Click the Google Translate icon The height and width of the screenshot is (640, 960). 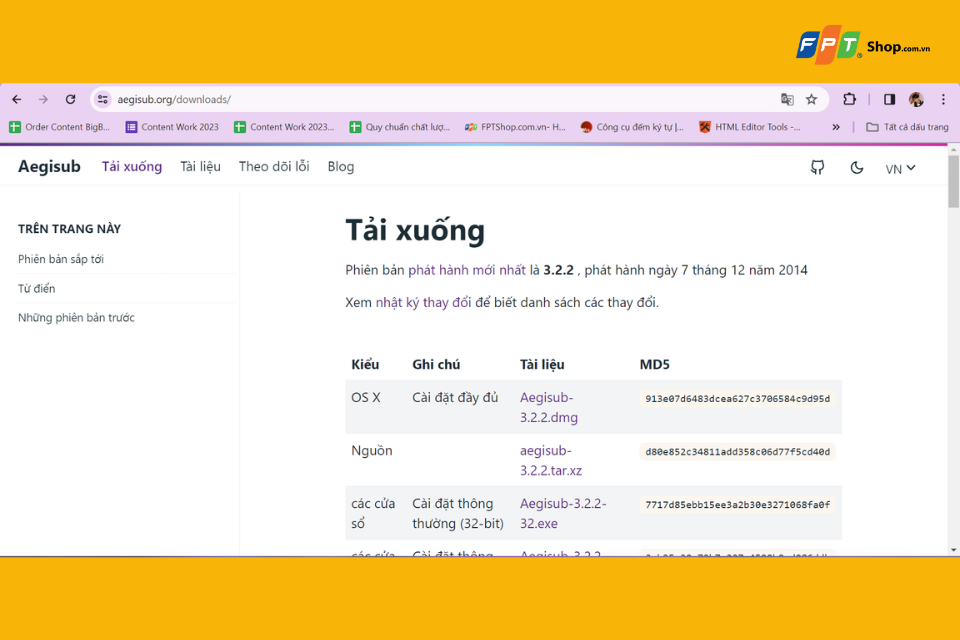click(x=787, y=99)
